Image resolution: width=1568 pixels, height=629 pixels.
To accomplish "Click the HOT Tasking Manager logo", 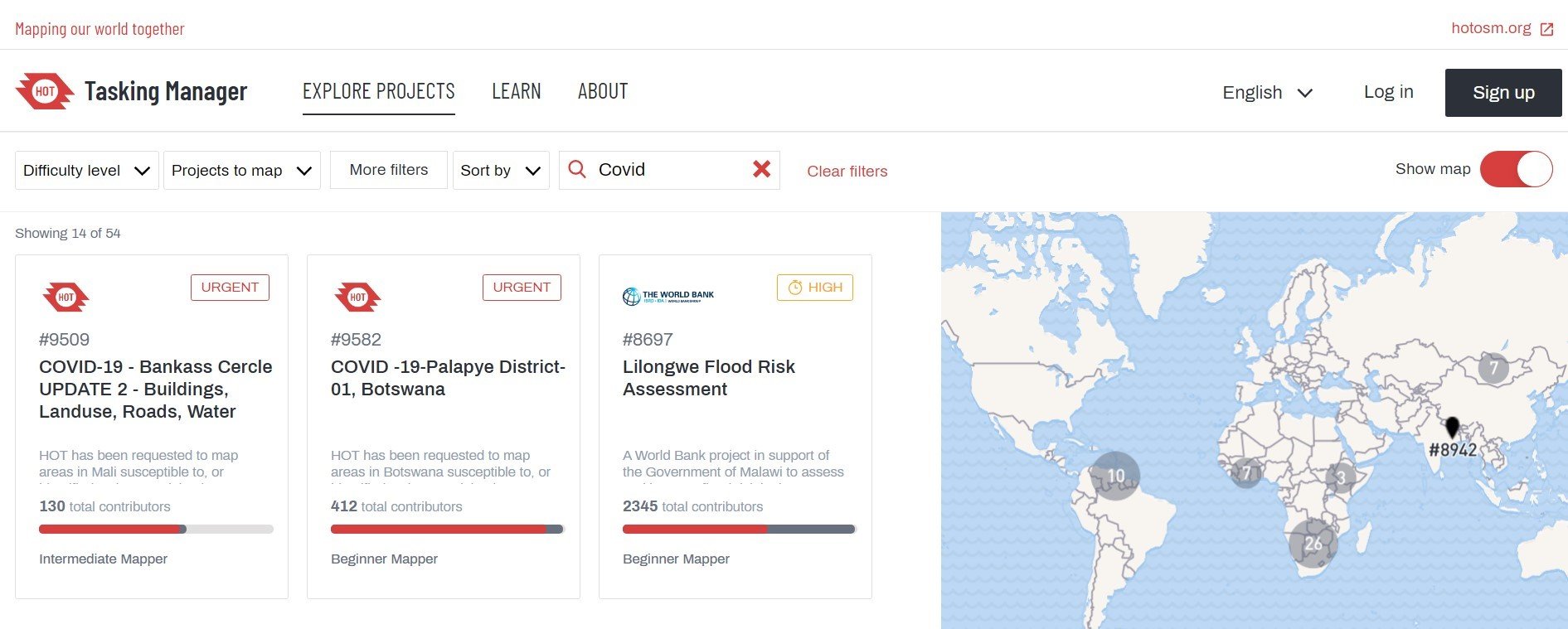I will (x=131, y=91).
